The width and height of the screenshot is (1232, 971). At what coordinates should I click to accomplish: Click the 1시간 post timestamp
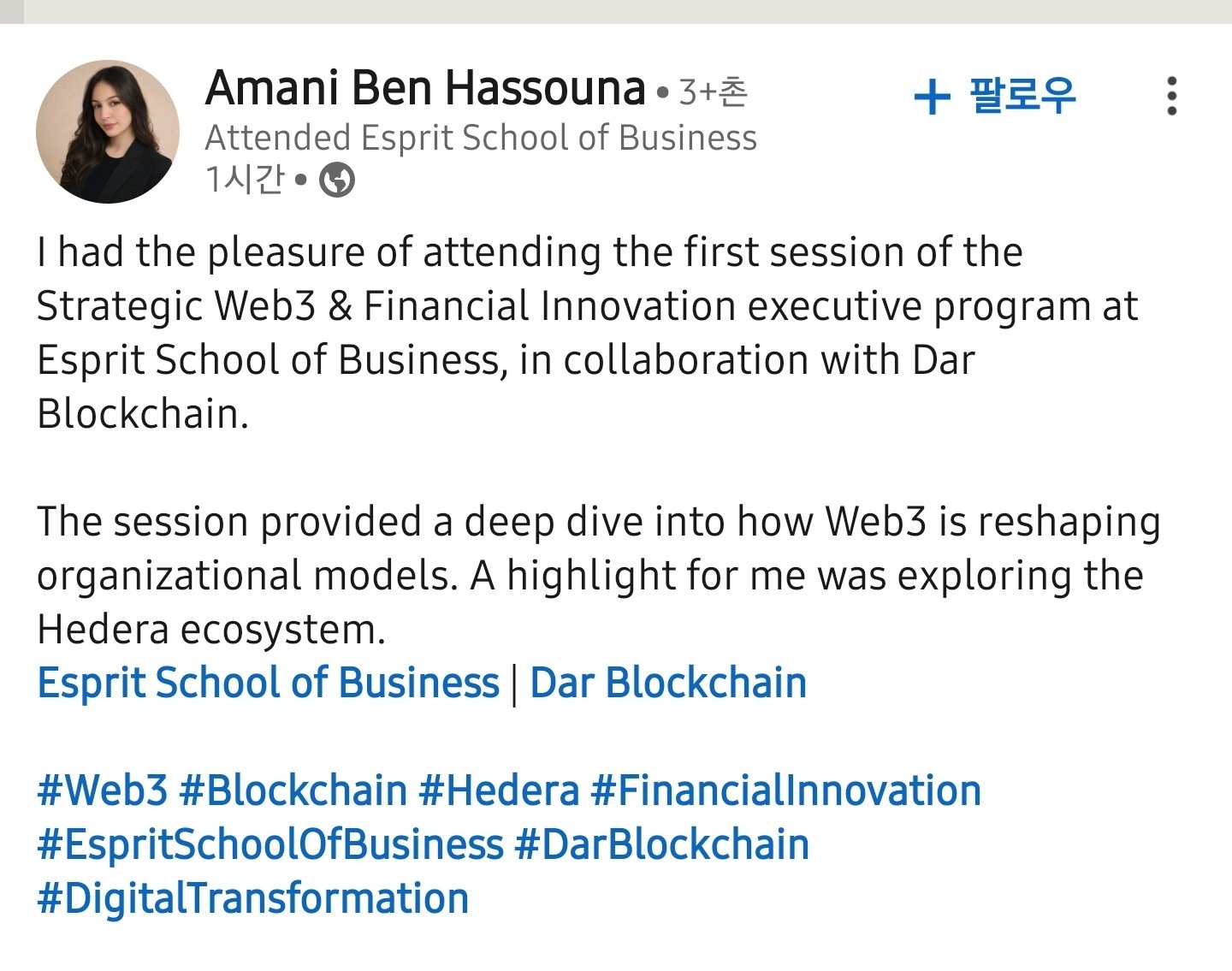[x=245, y=180]
